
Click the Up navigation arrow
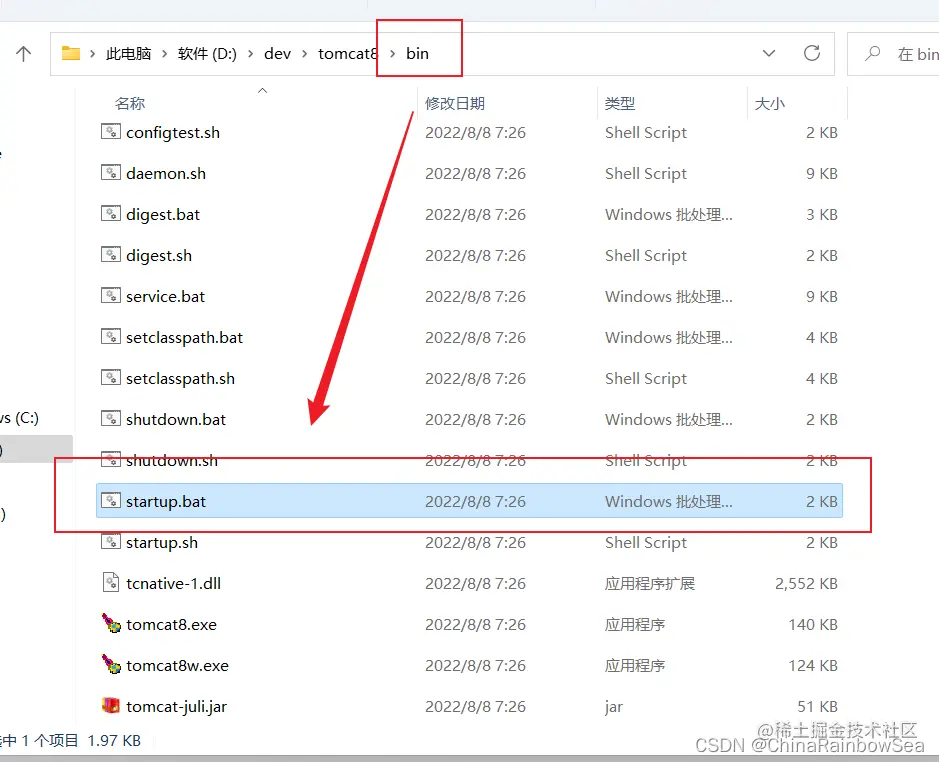(22, 54)
